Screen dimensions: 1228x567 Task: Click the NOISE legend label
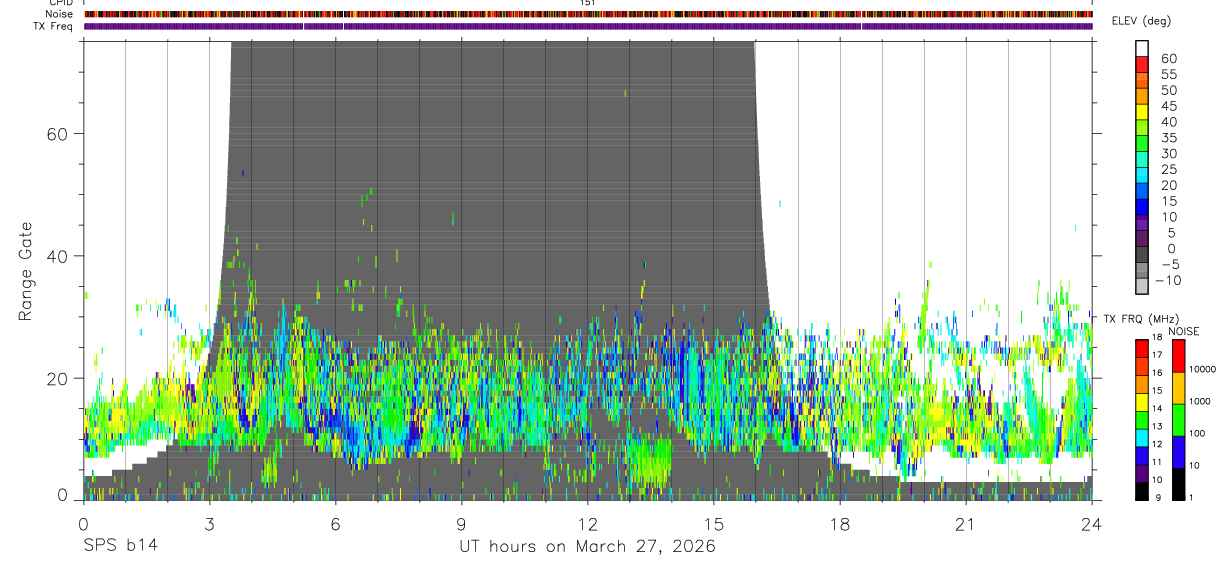tap(1184, 331)
